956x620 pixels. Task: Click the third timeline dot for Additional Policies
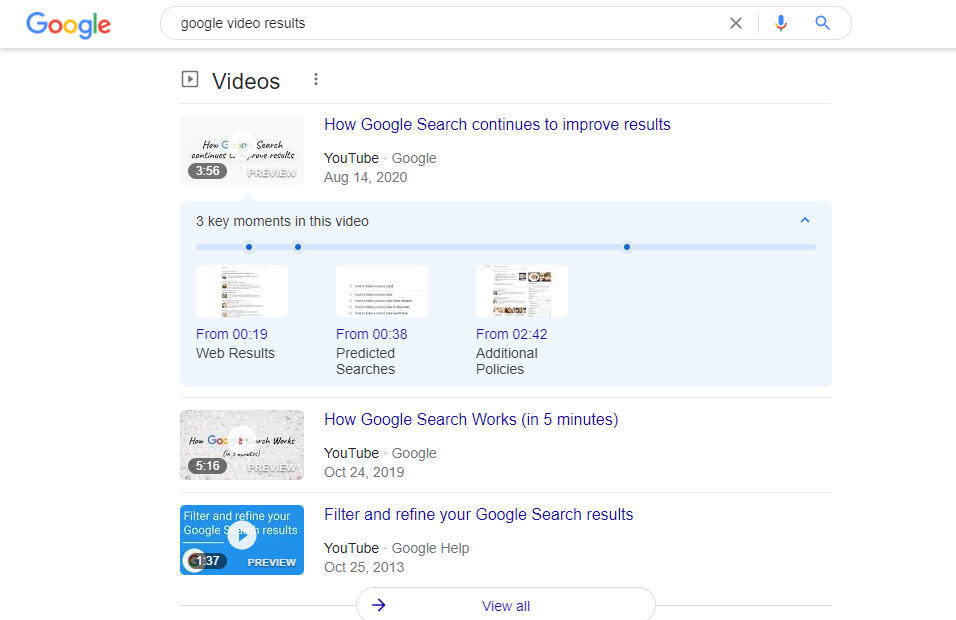(627, 247)
